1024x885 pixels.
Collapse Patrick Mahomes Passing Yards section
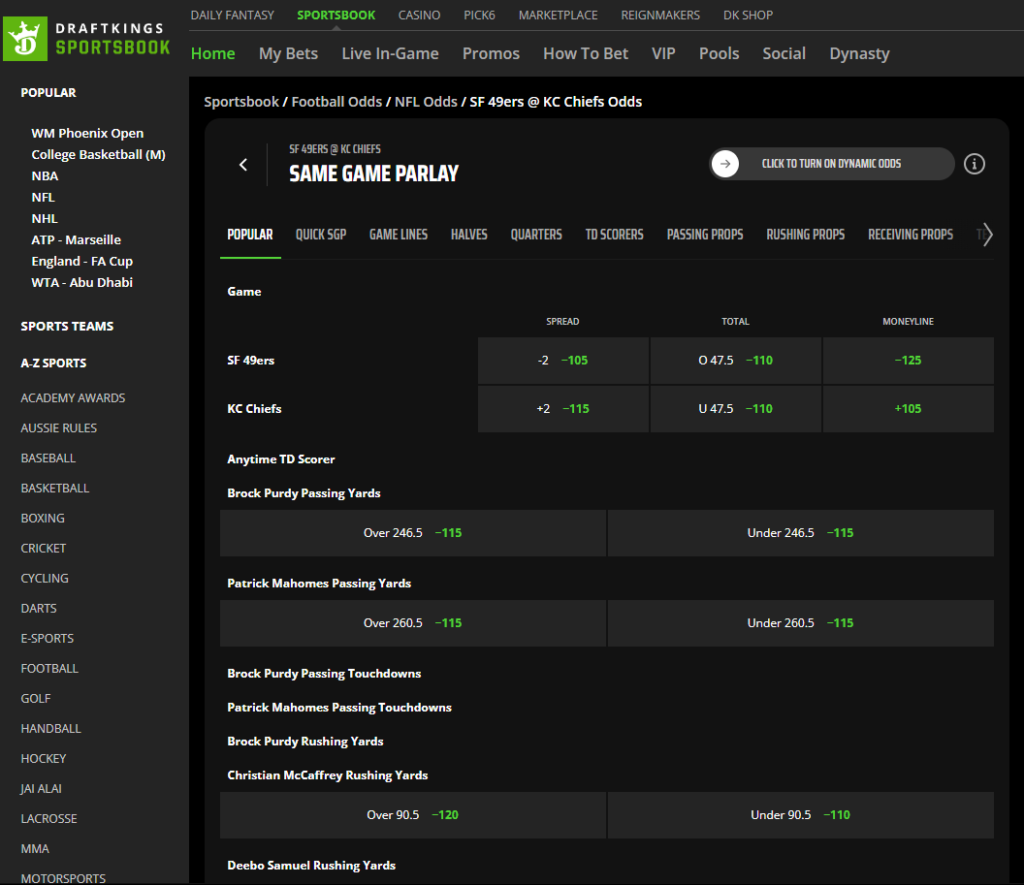point(319,583)
